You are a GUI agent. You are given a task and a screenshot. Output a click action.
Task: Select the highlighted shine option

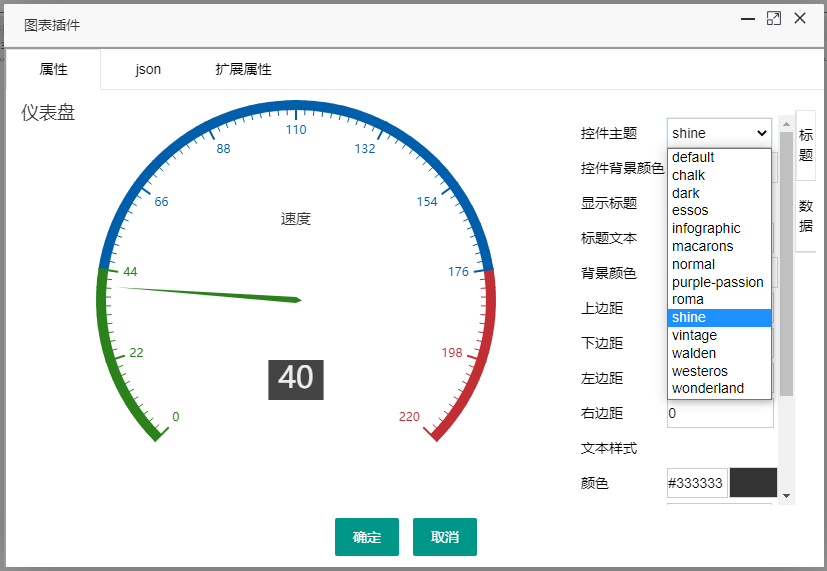coord(719,317)
